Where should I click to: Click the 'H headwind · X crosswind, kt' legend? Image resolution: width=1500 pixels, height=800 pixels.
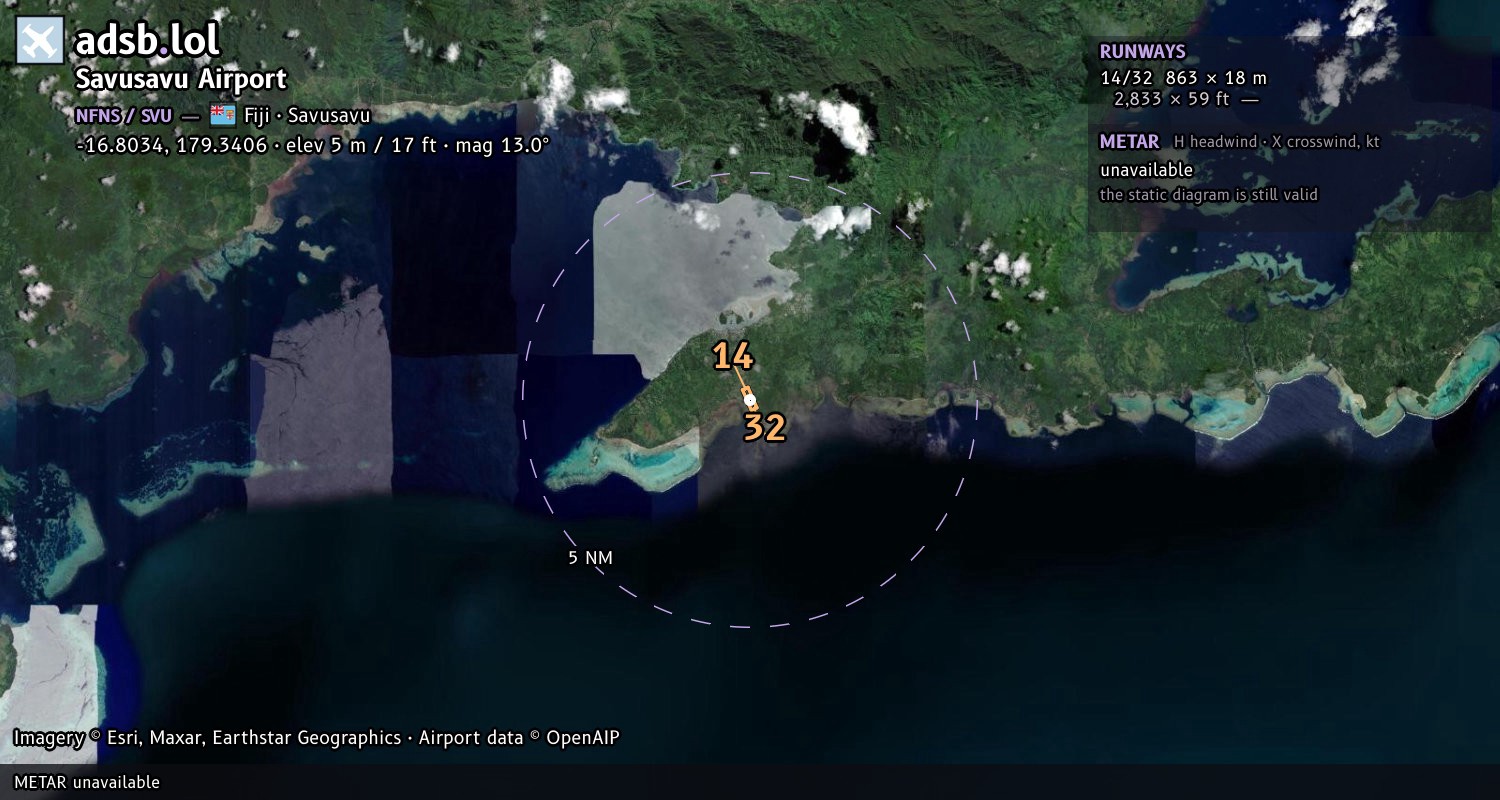pyautogui.click(x=1276, y=142)
